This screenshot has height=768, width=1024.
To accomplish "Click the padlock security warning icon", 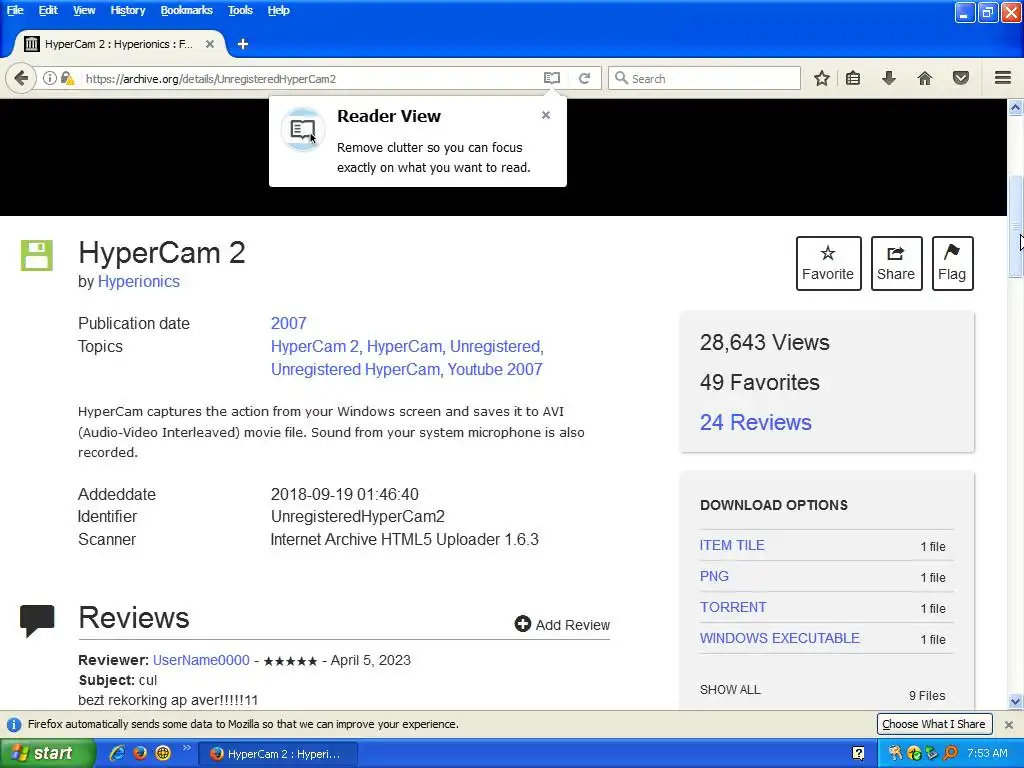I will coord(67,78).
